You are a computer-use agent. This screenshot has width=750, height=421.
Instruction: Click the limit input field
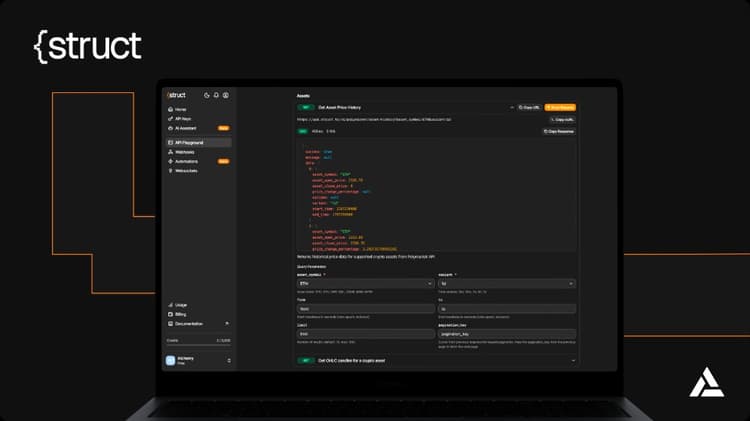tap(365, 334)
